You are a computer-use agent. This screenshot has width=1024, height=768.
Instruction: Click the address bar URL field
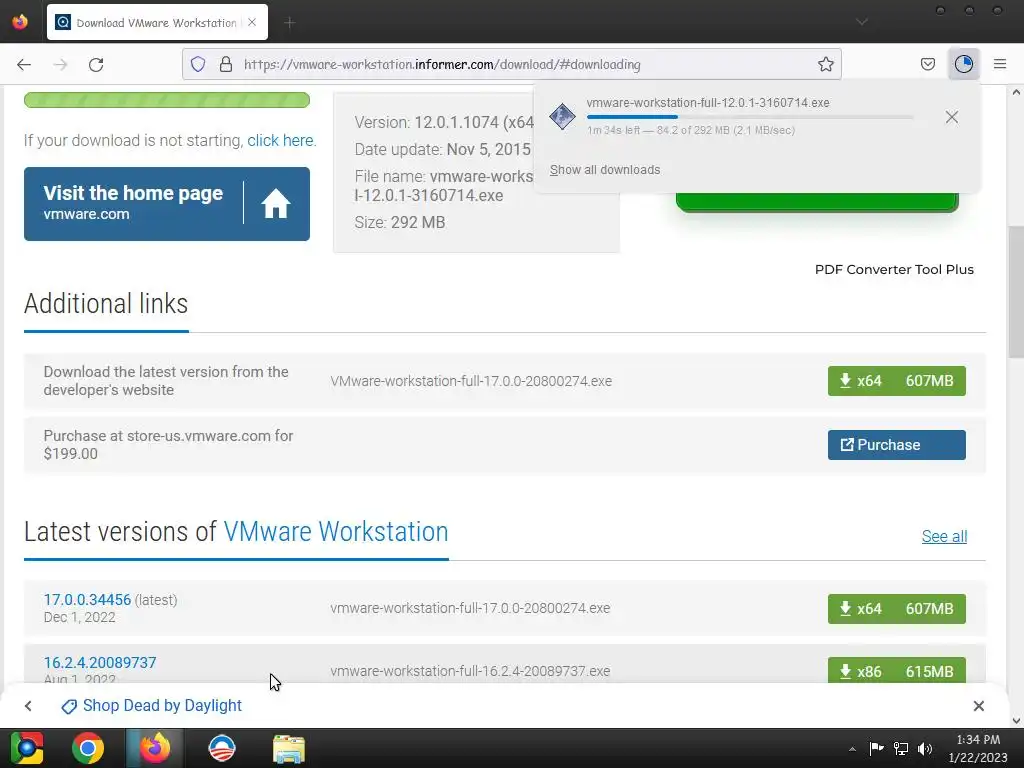(511, 64)
